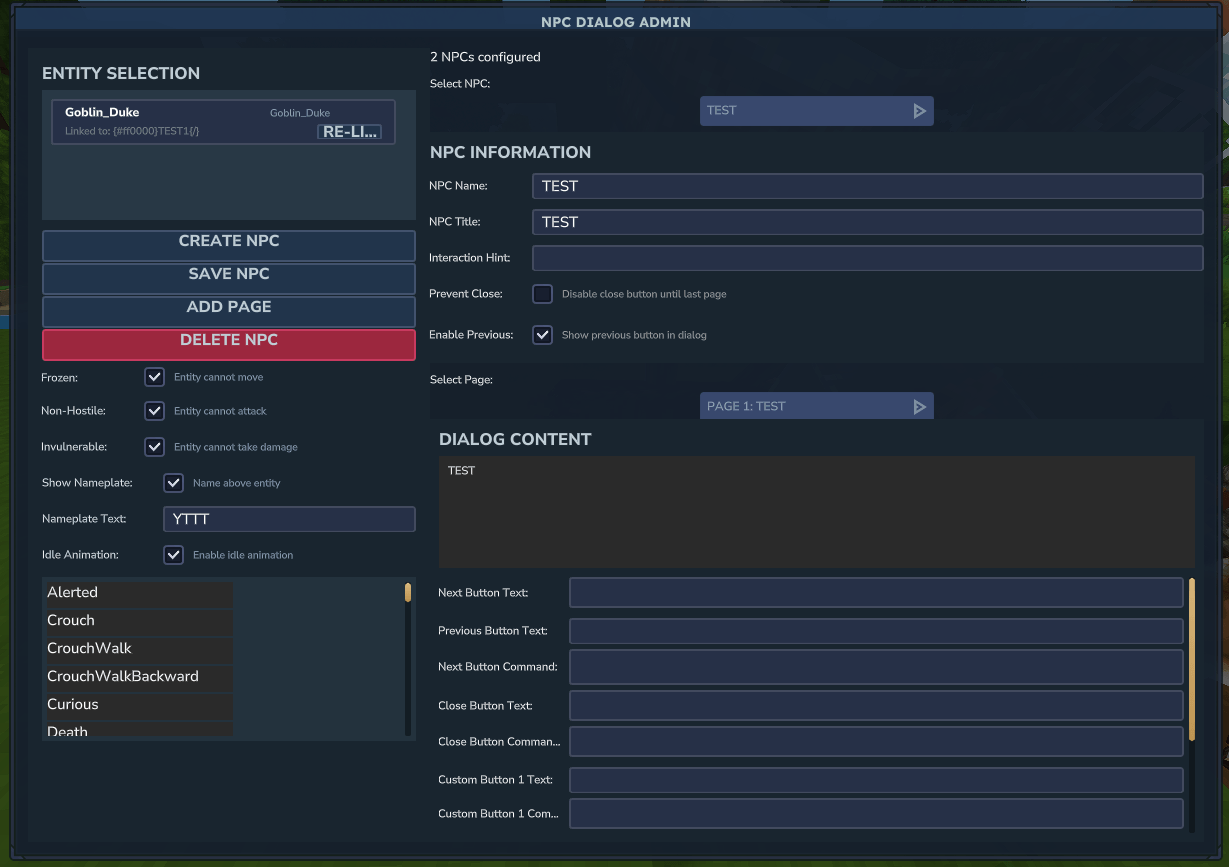Click the ADD PAGE button

[228, 308]
